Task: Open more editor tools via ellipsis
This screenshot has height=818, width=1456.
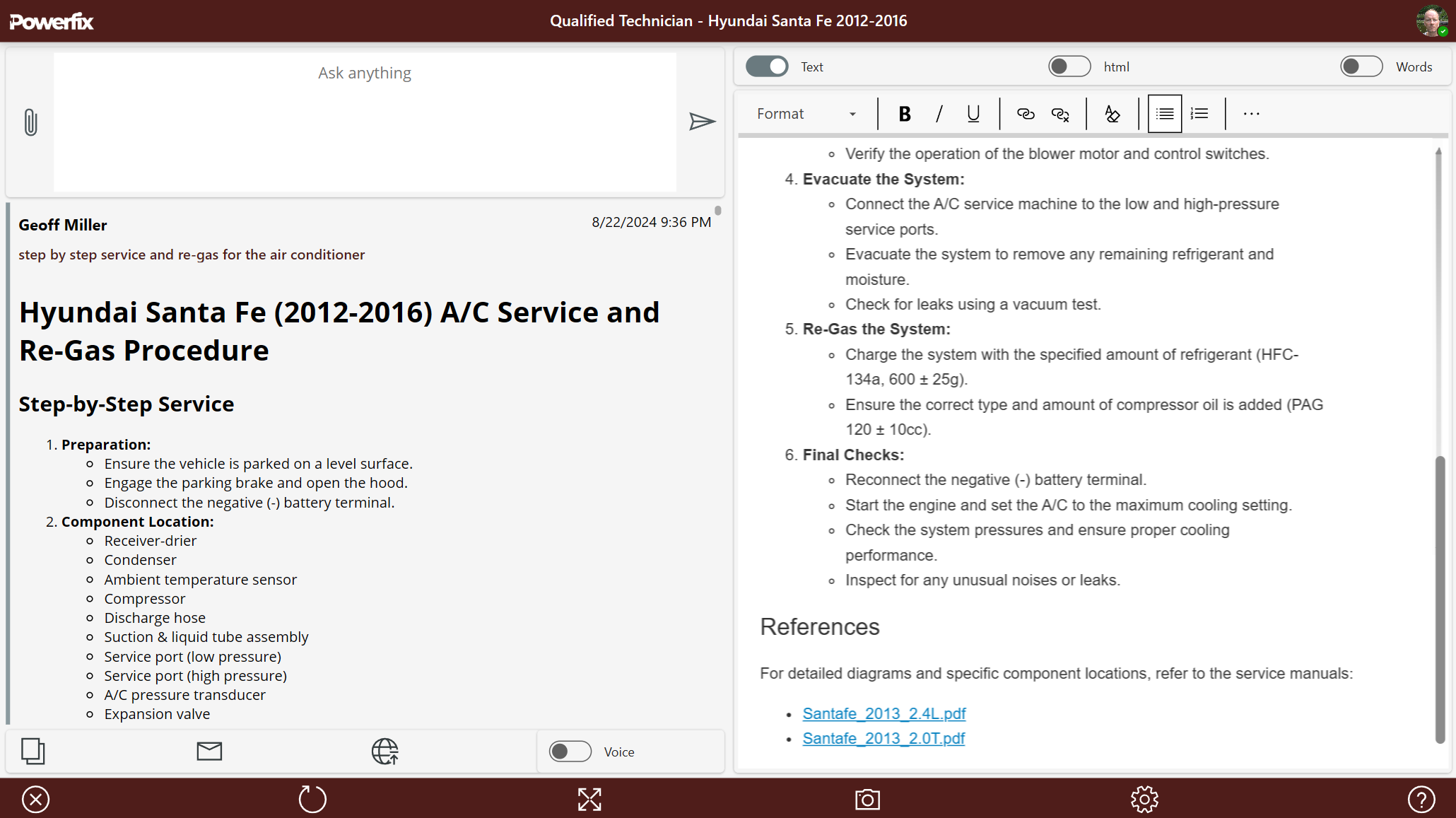Action: click(1252, 114)
